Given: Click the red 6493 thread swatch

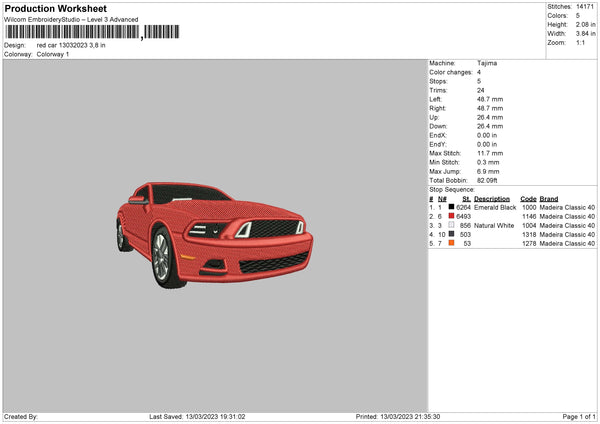Looking at the screenshot, I should (x=452, y=216).
